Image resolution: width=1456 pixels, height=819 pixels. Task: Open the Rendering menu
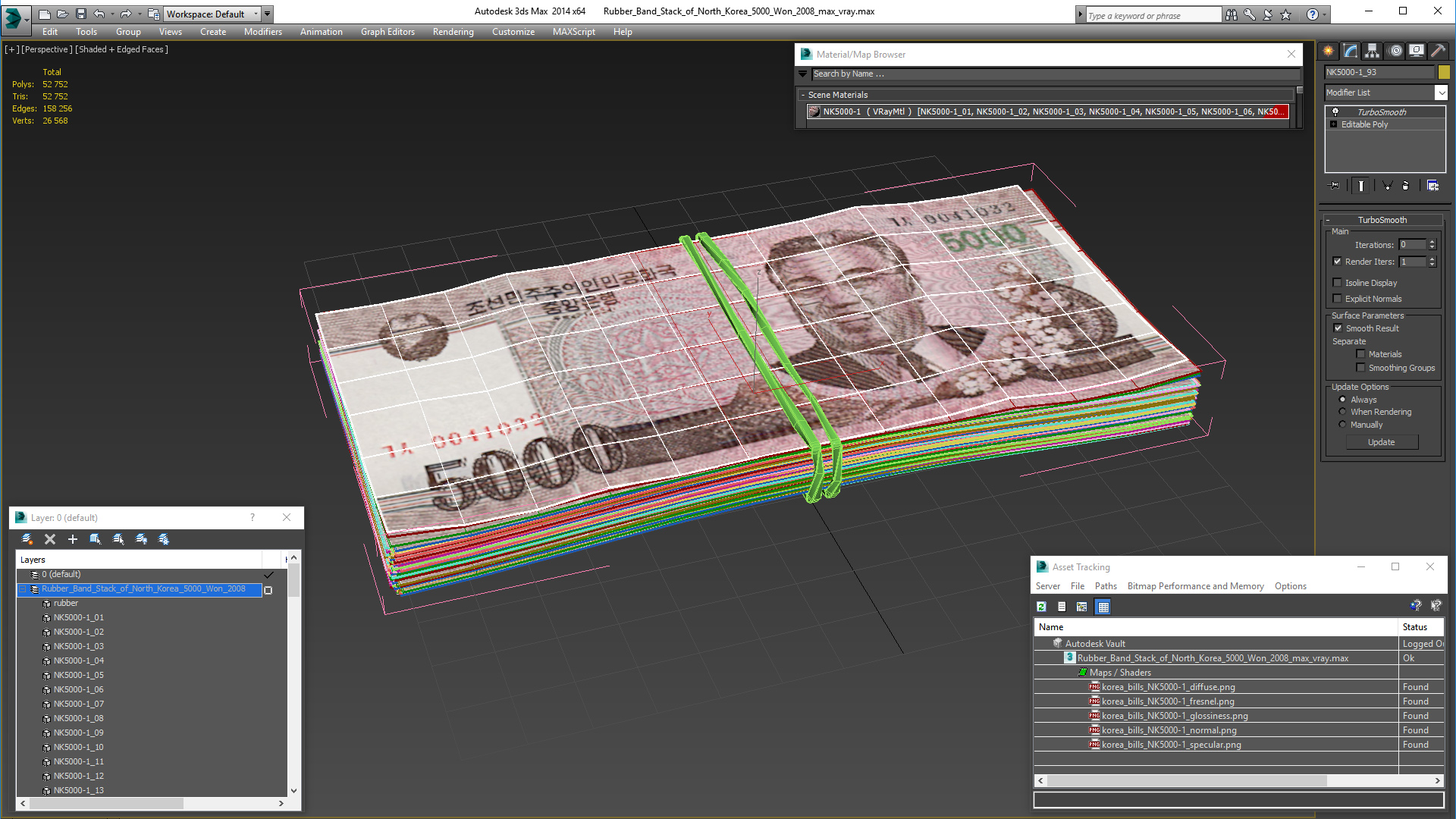pyautogui.click(x=453, y=32)
